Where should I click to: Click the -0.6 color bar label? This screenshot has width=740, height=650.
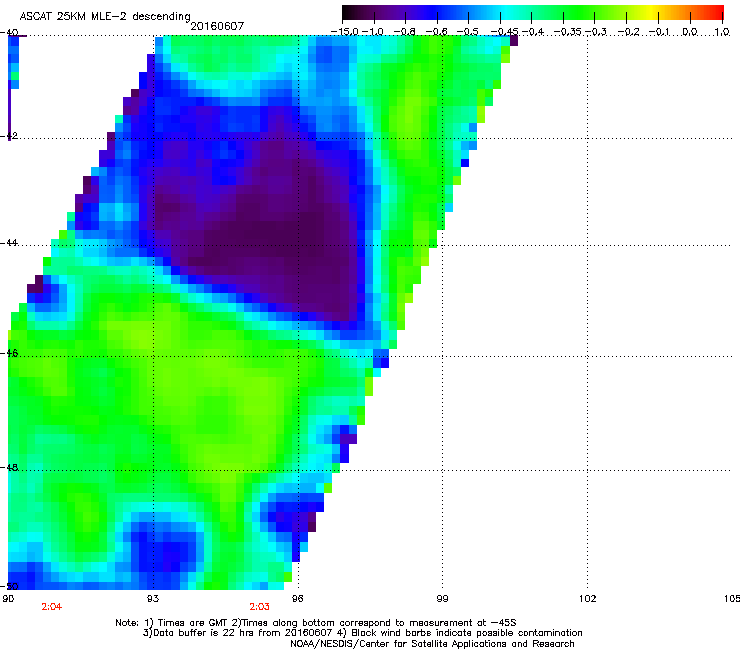[437, 32]
